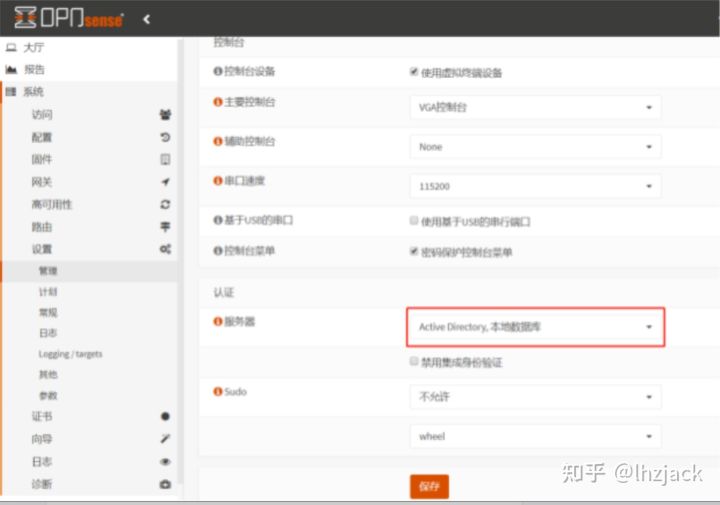720x505 pixels.
Task: Check the 禁用集成身份验证 checkbox
Action: (x=414, y=361)
